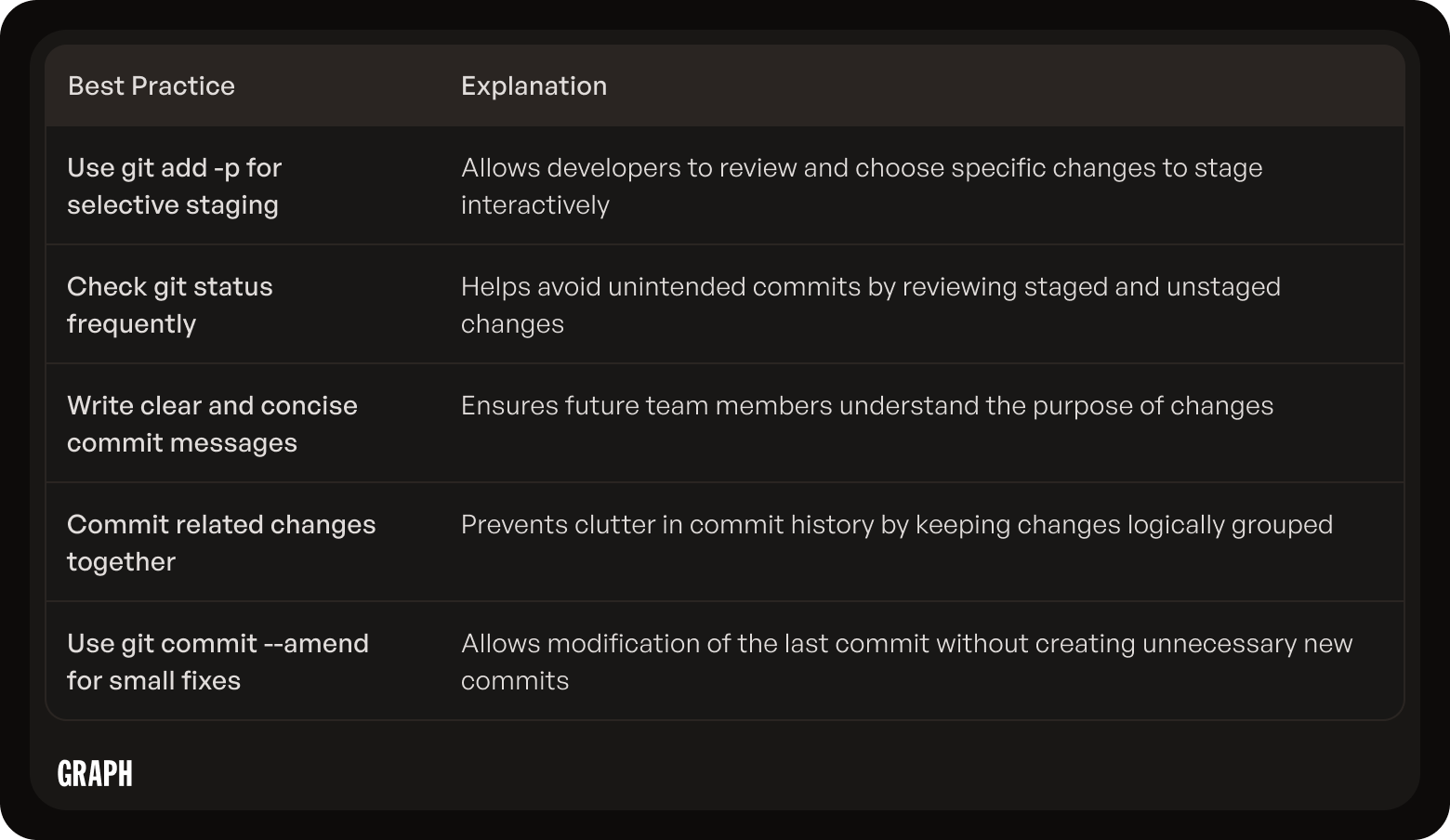Select 'Use git commit --amend for small fixes'
The height and width of the screenshot is (840, 1450).
(x=217, y=662)
